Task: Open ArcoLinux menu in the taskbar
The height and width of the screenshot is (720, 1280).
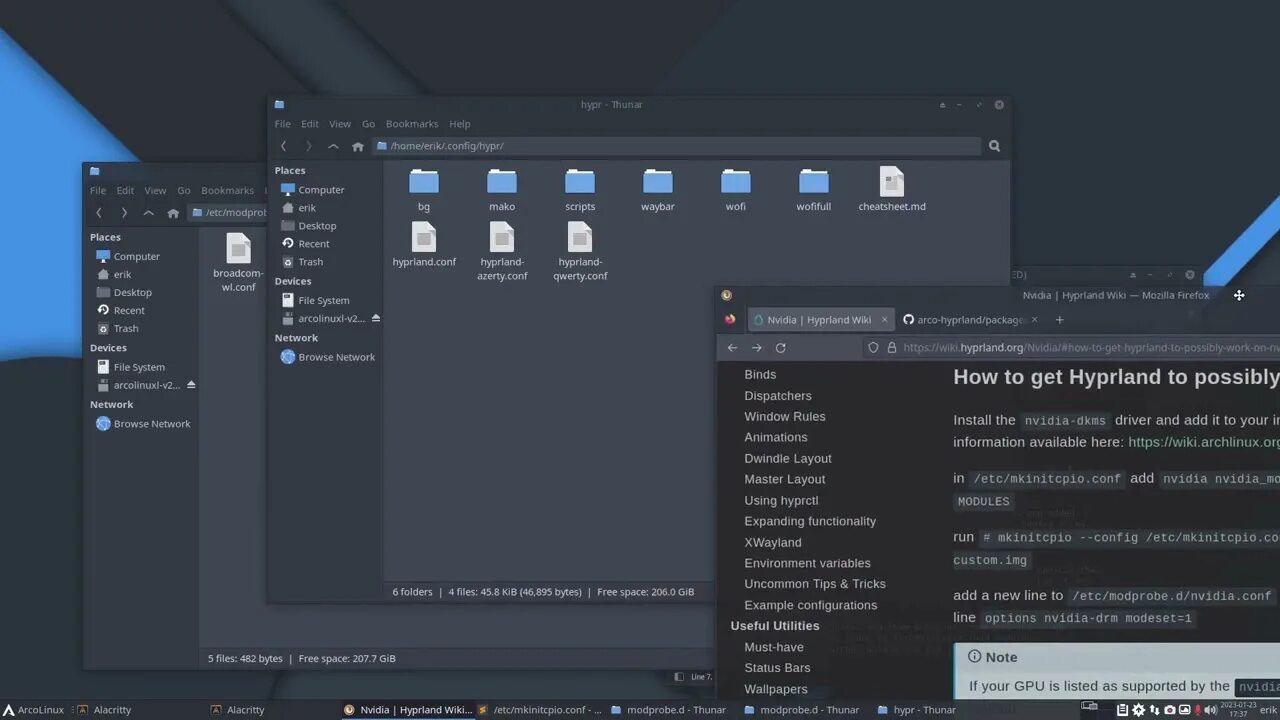Action: click(x=33, y=710)
